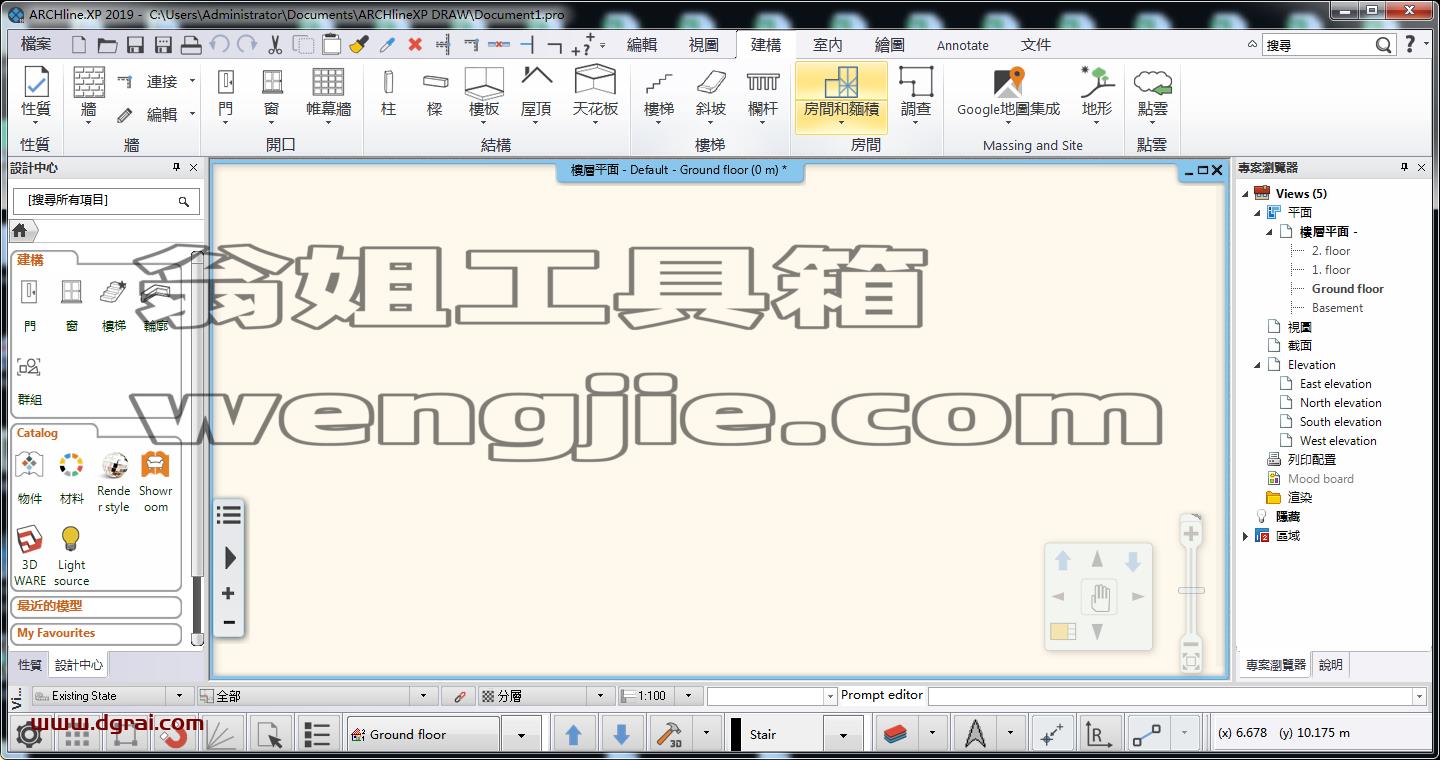
Task: Open the 地形 terrain tool
Action: (1097, 82)
